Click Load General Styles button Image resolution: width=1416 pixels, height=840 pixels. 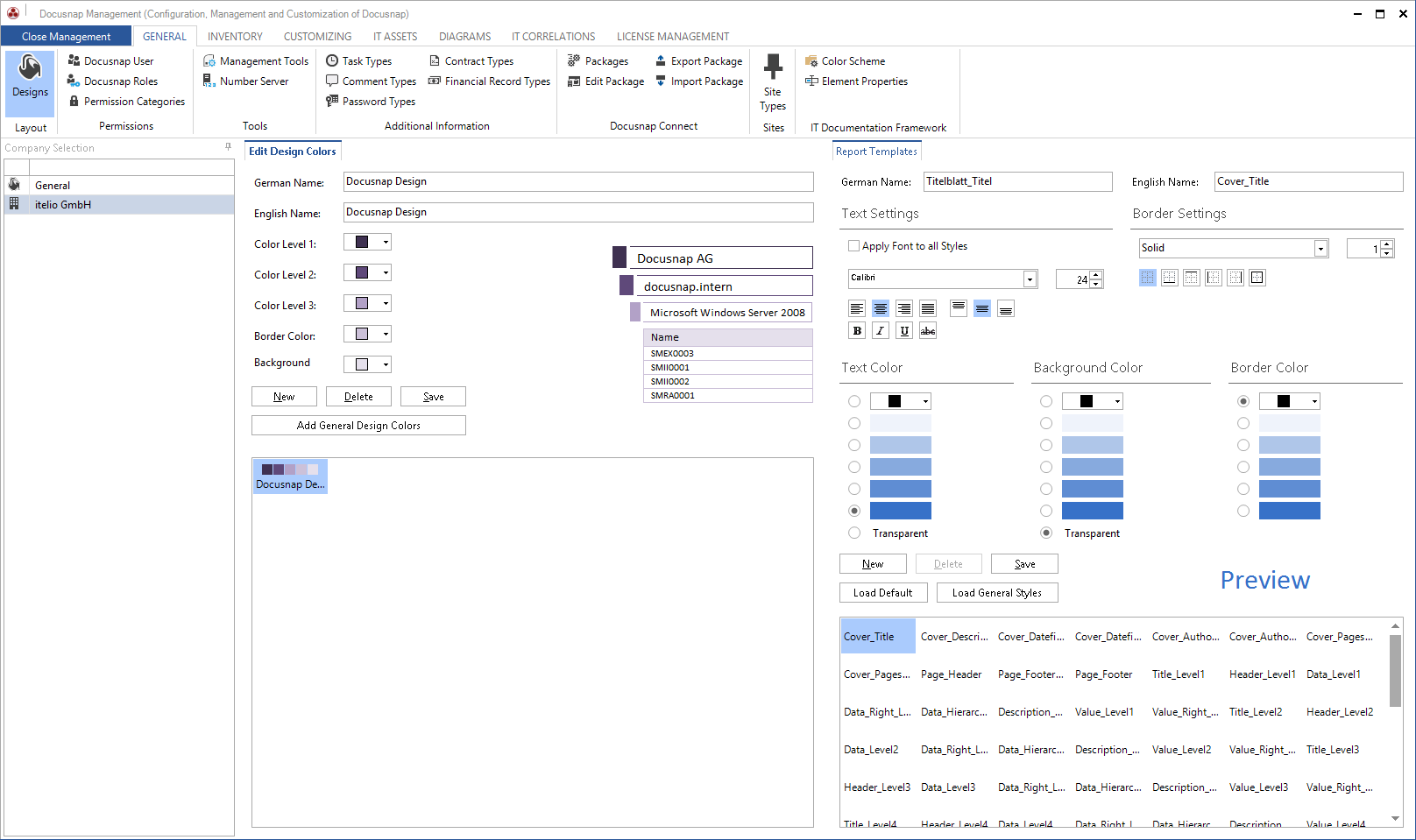click(997, 593)
